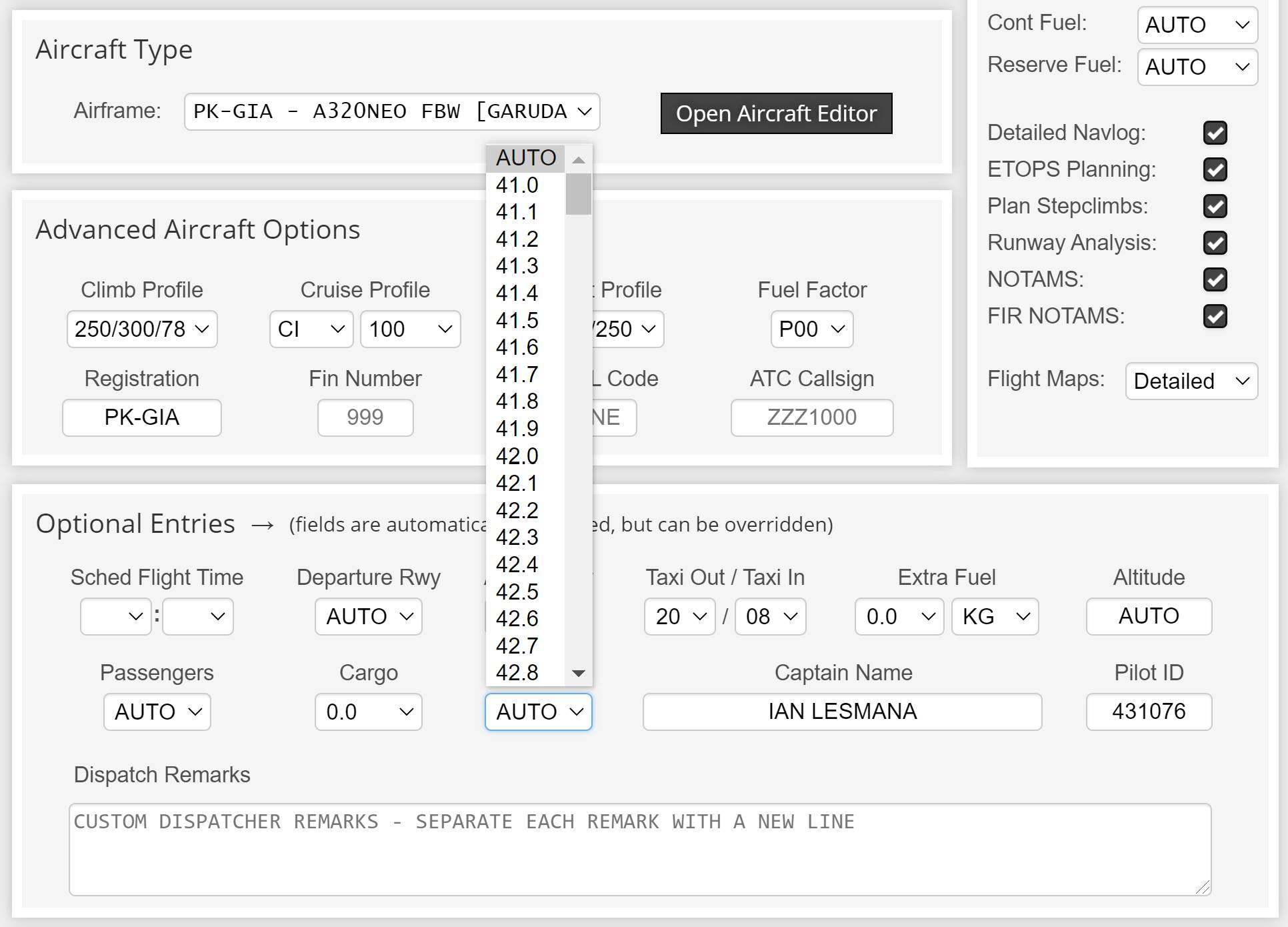Image resolution: width=1288 pixels, height=927 pixels.
Task: Click the Dispatch Remarks text area
Action: [639, 849]
